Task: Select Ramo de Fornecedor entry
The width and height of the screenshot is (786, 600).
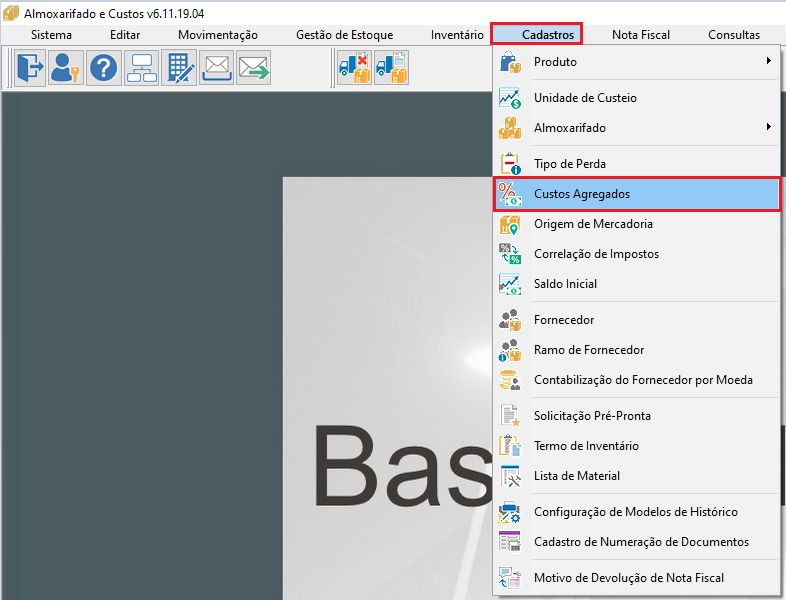Action: pos(637,350)
